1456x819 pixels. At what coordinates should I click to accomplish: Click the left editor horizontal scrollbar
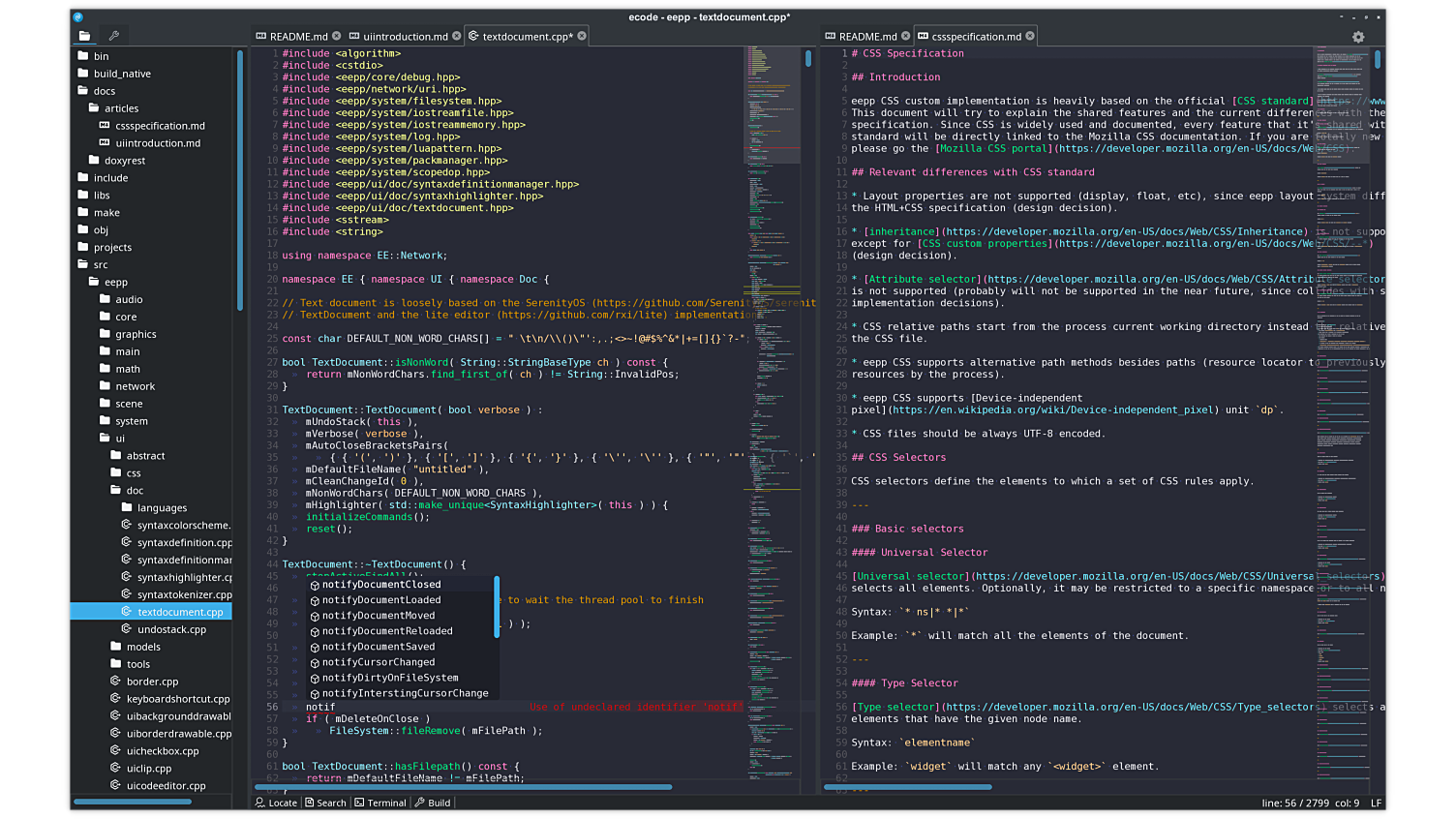pyautogui.click(x=463, y=787)
